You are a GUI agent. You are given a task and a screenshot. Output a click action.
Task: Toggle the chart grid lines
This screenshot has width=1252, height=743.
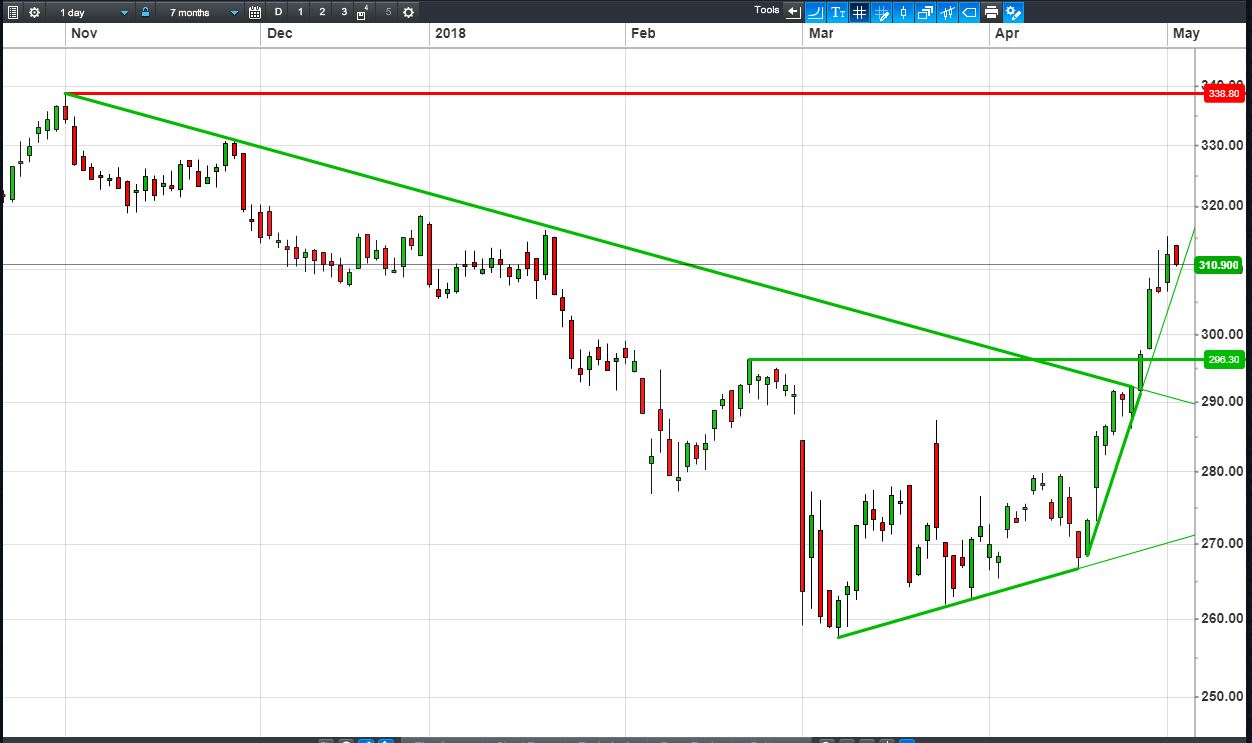[x=858, y=12]
